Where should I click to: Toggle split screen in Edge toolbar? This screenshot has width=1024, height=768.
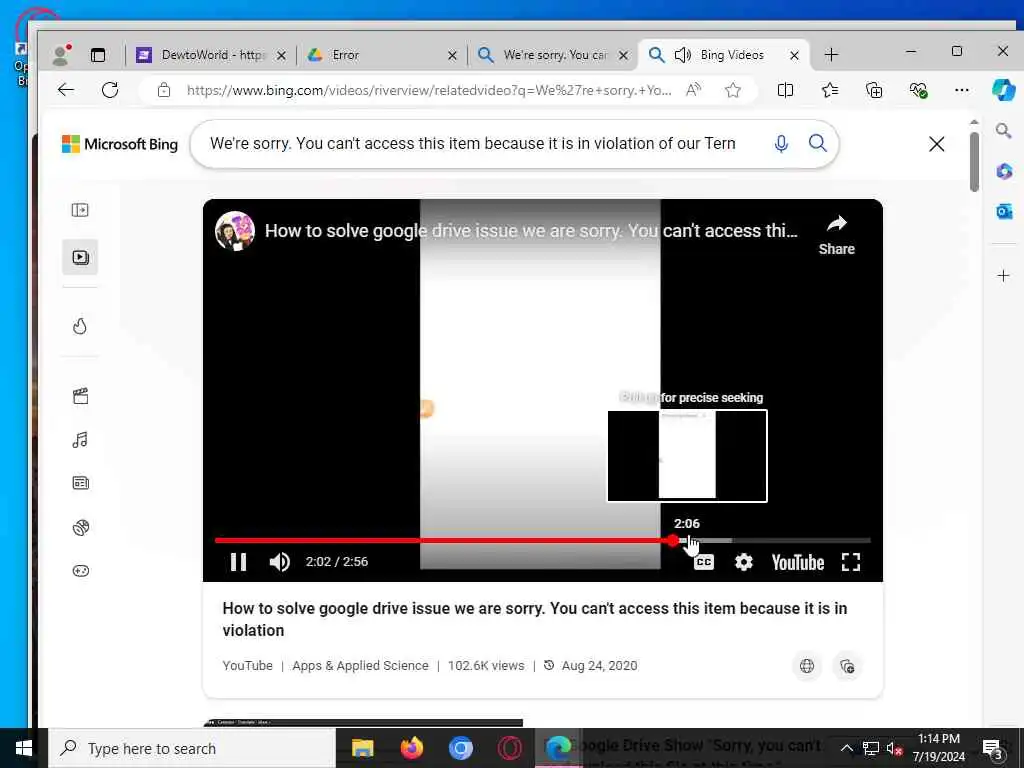(x=786, y=90)
